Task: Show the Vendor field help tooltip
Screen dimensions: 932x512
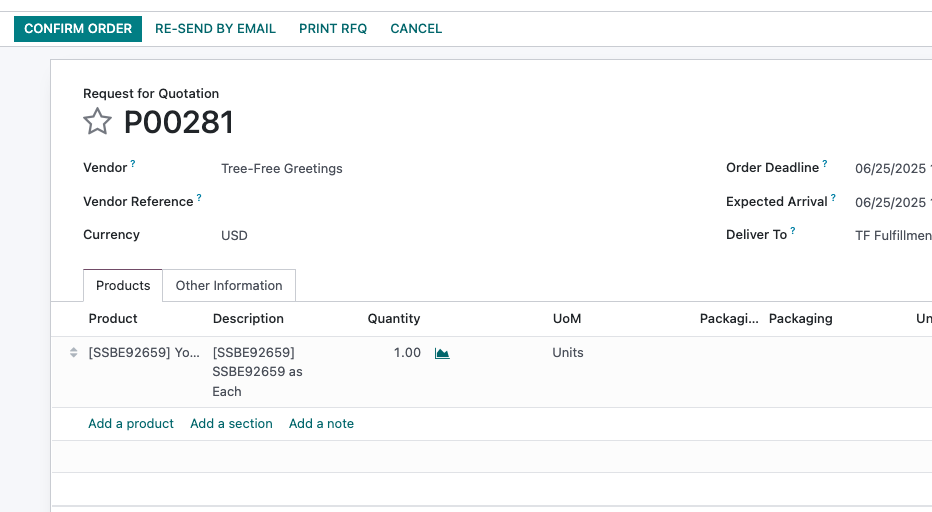Action: click(x=133, y=163)
